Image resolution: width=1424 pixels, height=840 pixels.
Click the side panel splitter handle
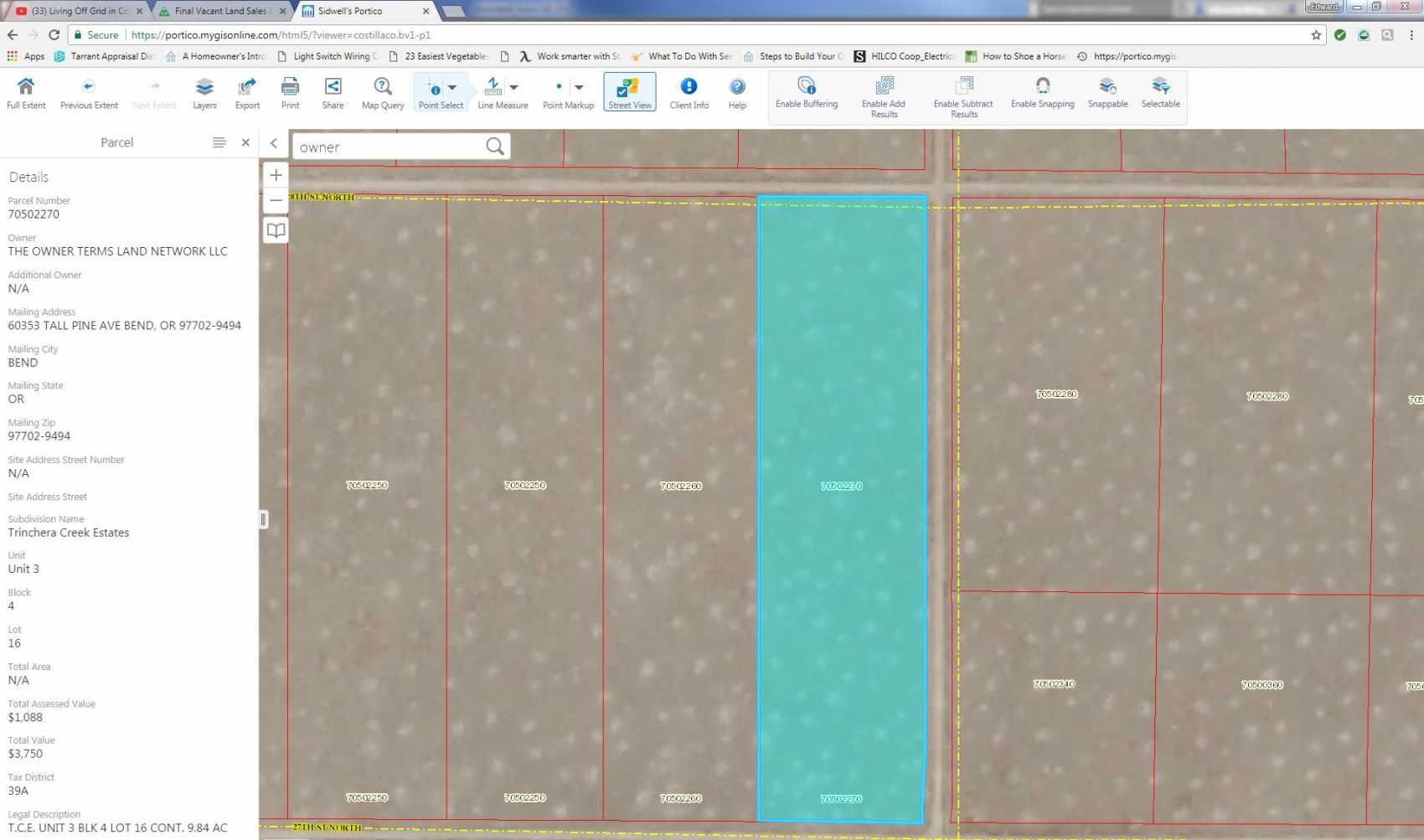click(x=263, y=519)
